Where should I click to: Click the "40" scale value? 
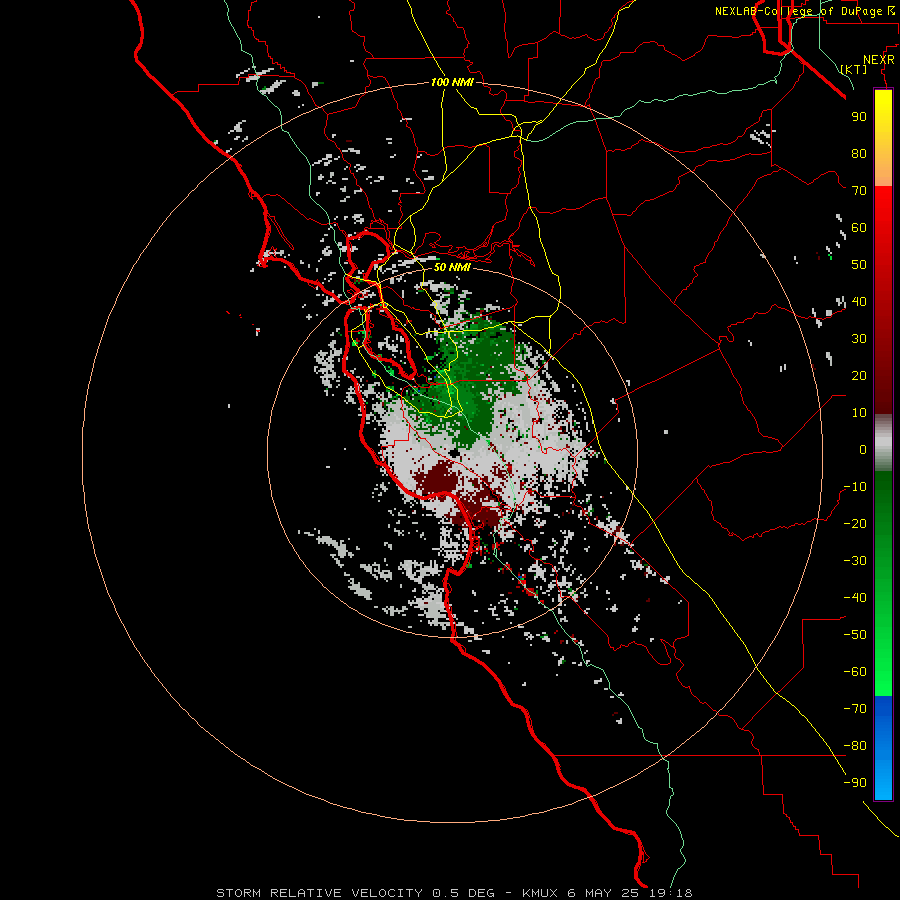click(859, 301)
